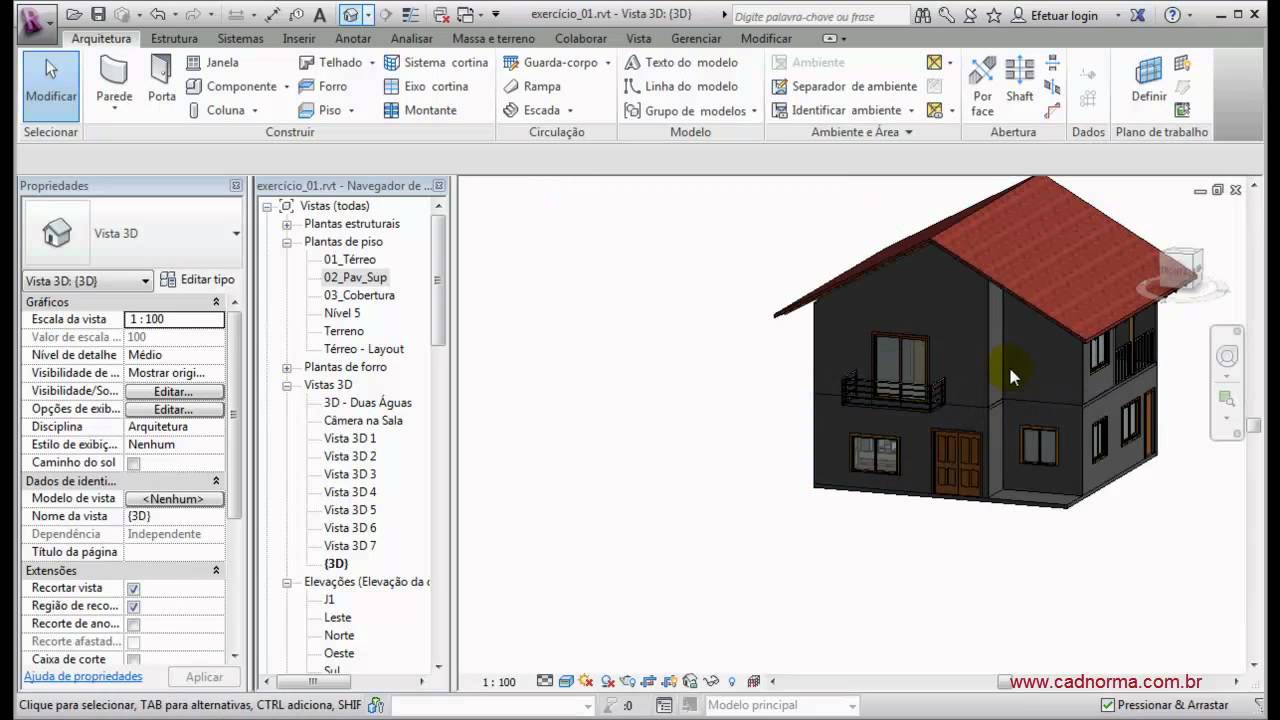Click the Identificar ambiente tool
The width and height of the screenshot is (1280, 720).
[837, 110]
